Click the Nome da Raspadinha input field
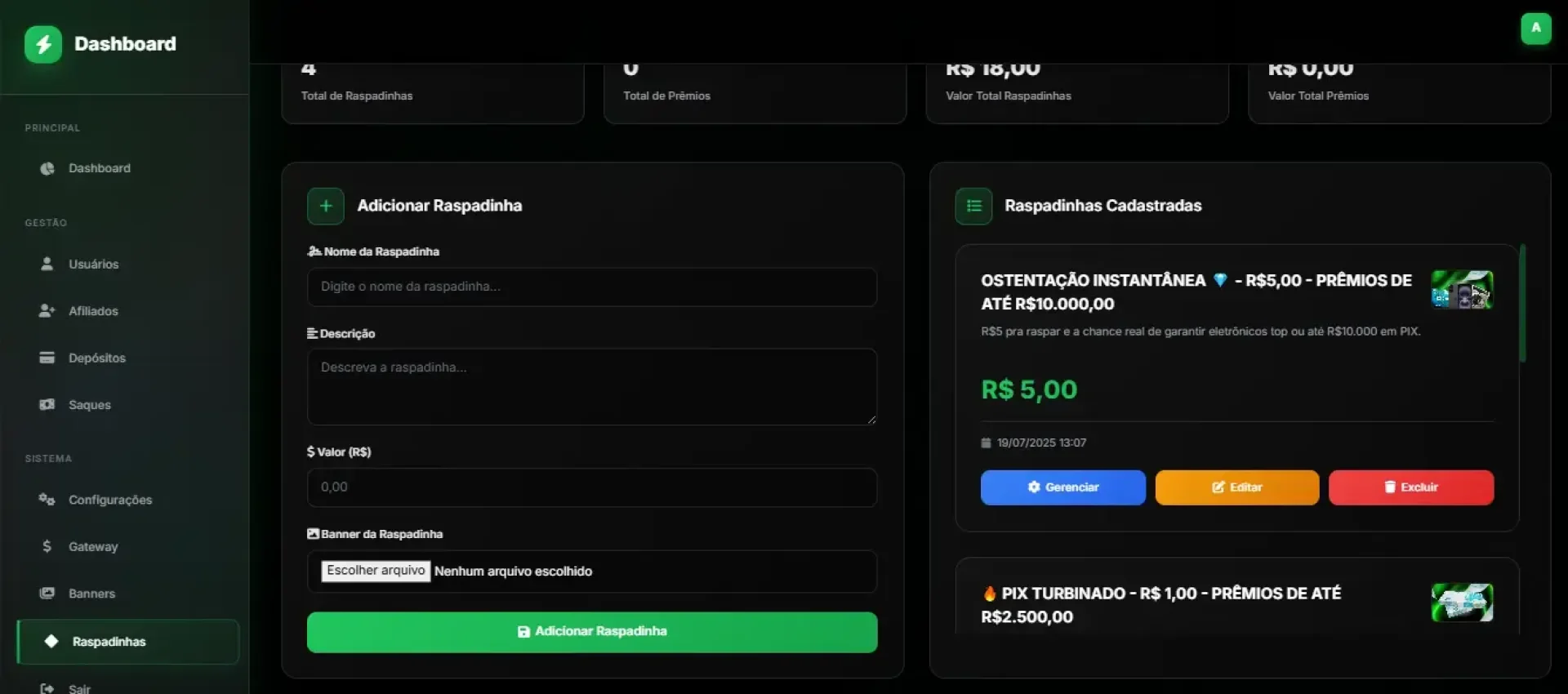 [591, 287]
